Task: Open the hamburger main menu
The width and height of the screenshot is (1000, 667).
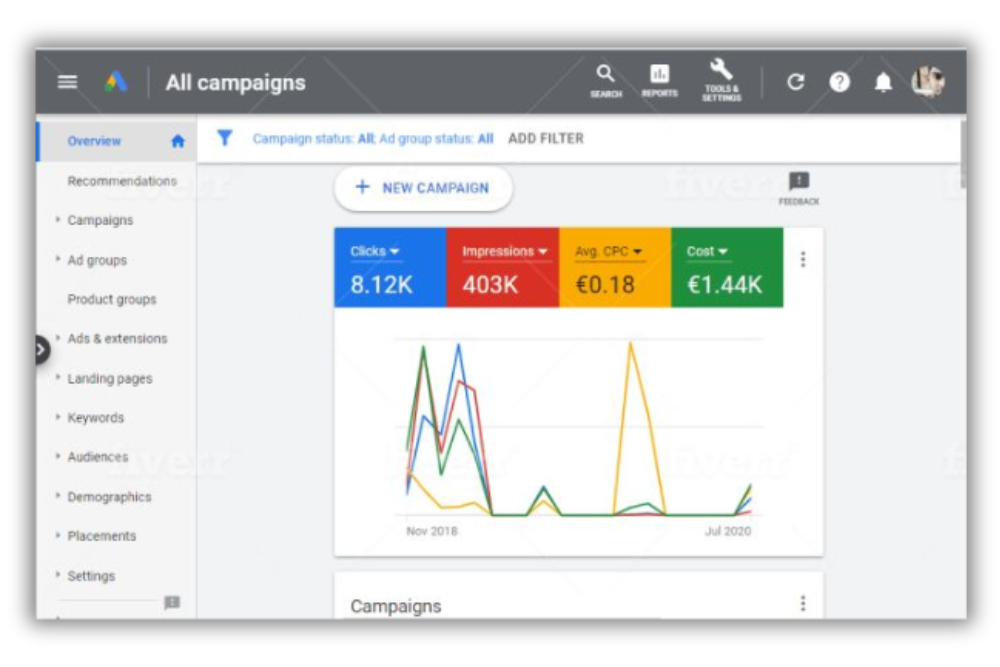Action: (67, 83)
